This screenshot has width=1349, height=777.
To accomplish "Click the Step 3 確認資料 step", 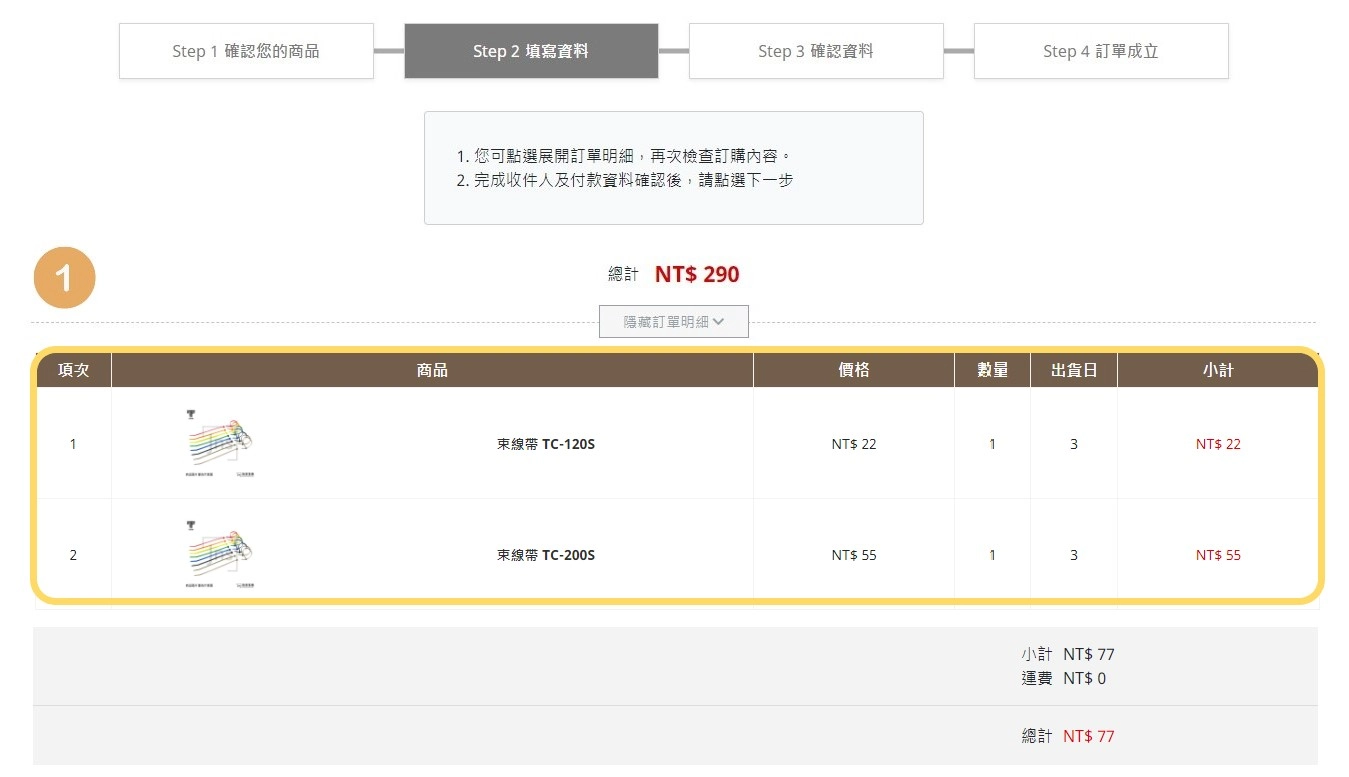I will [x=816, y=51].
